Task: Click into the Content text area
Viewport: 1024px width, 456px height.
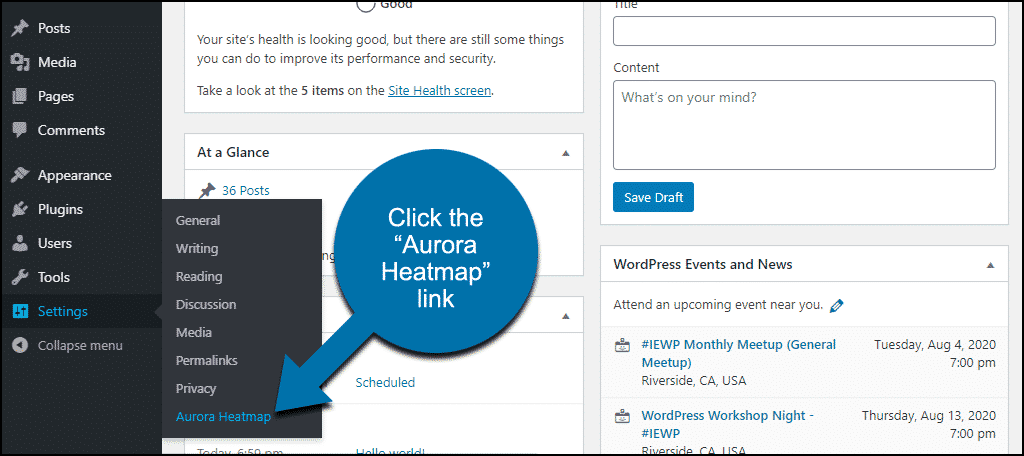Action: tap(804, 125)
